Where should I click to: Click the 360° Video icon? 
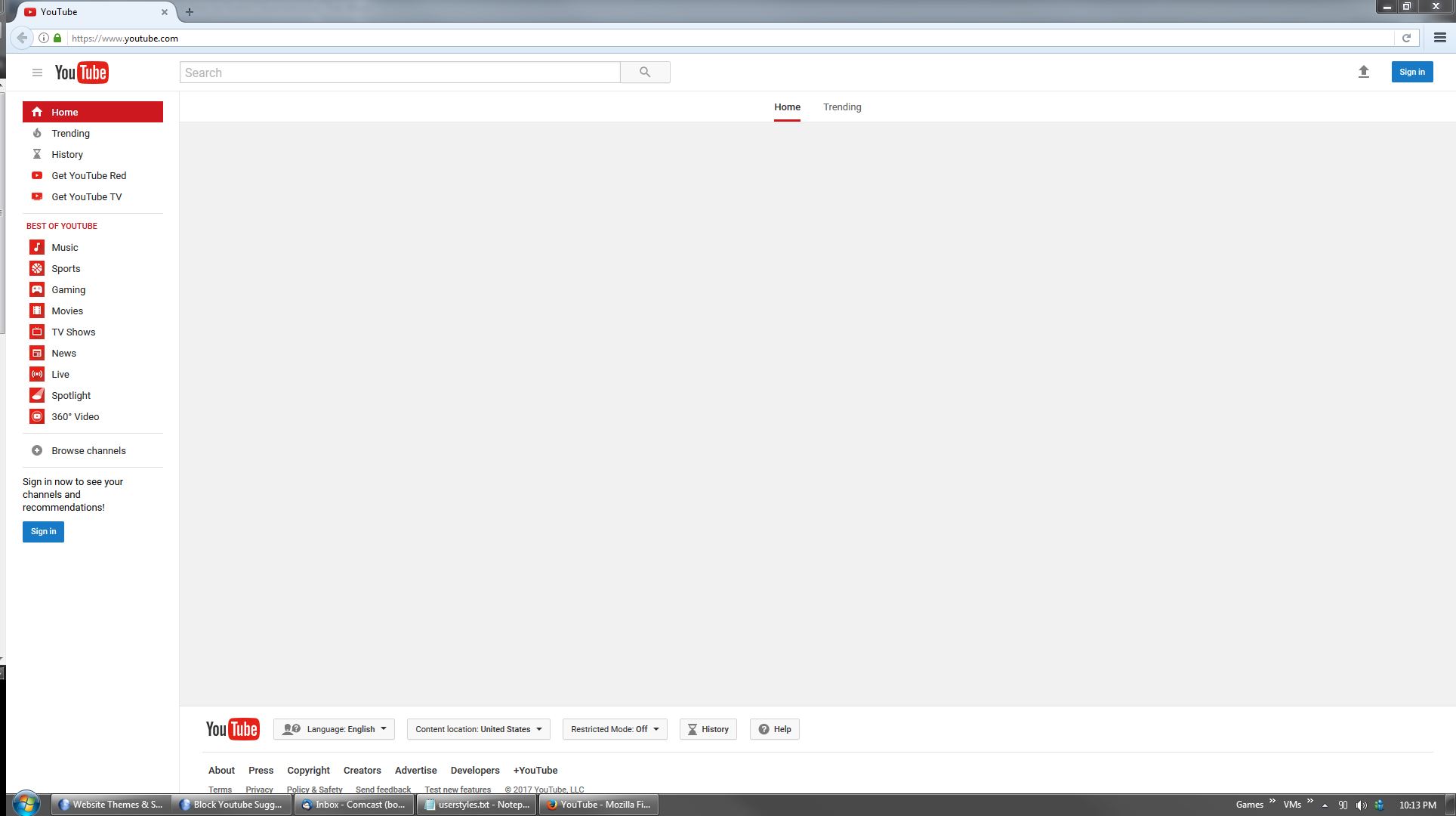37,416
